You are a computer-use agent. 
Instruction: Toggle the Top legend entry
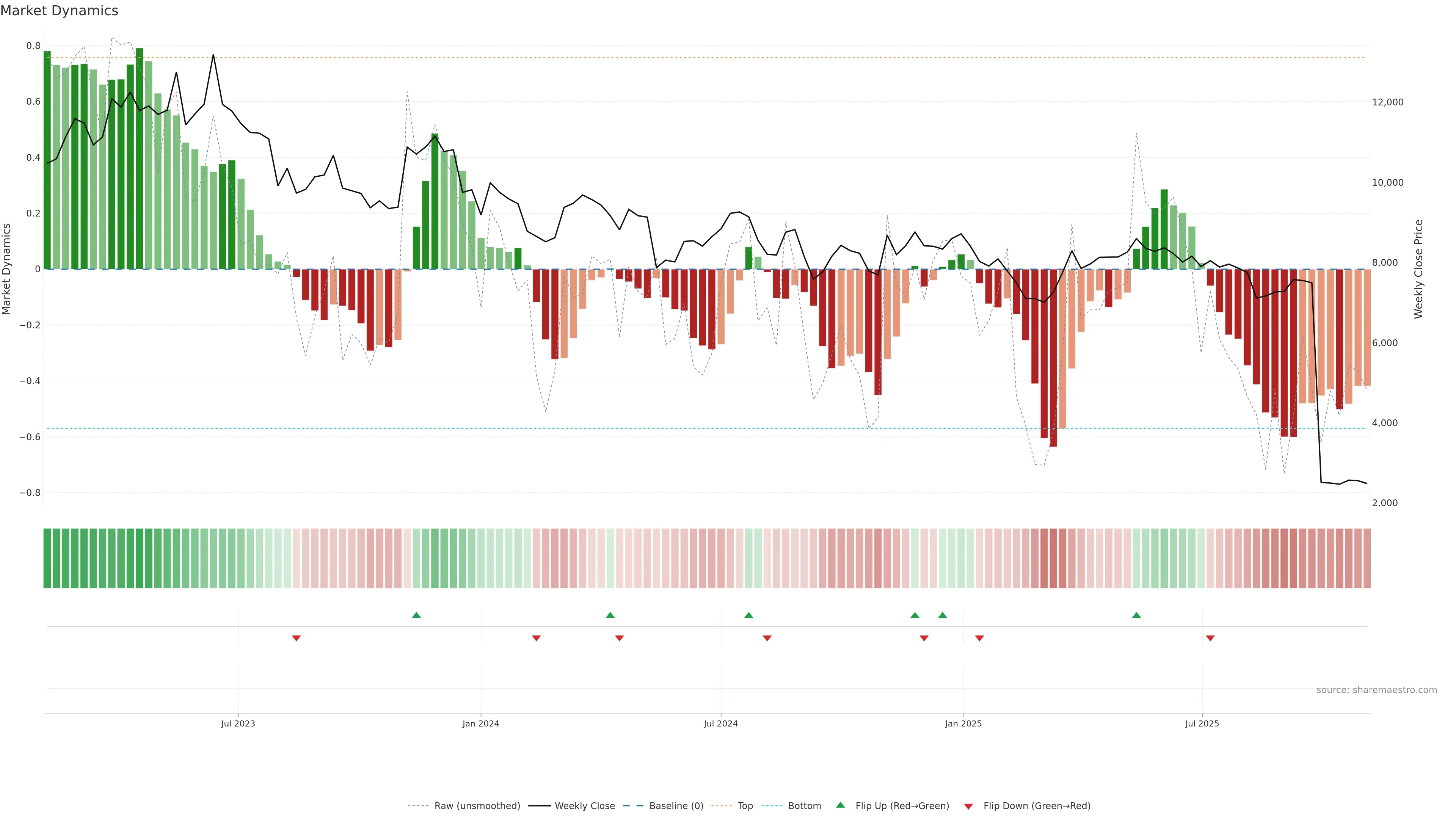click(745, 806)
